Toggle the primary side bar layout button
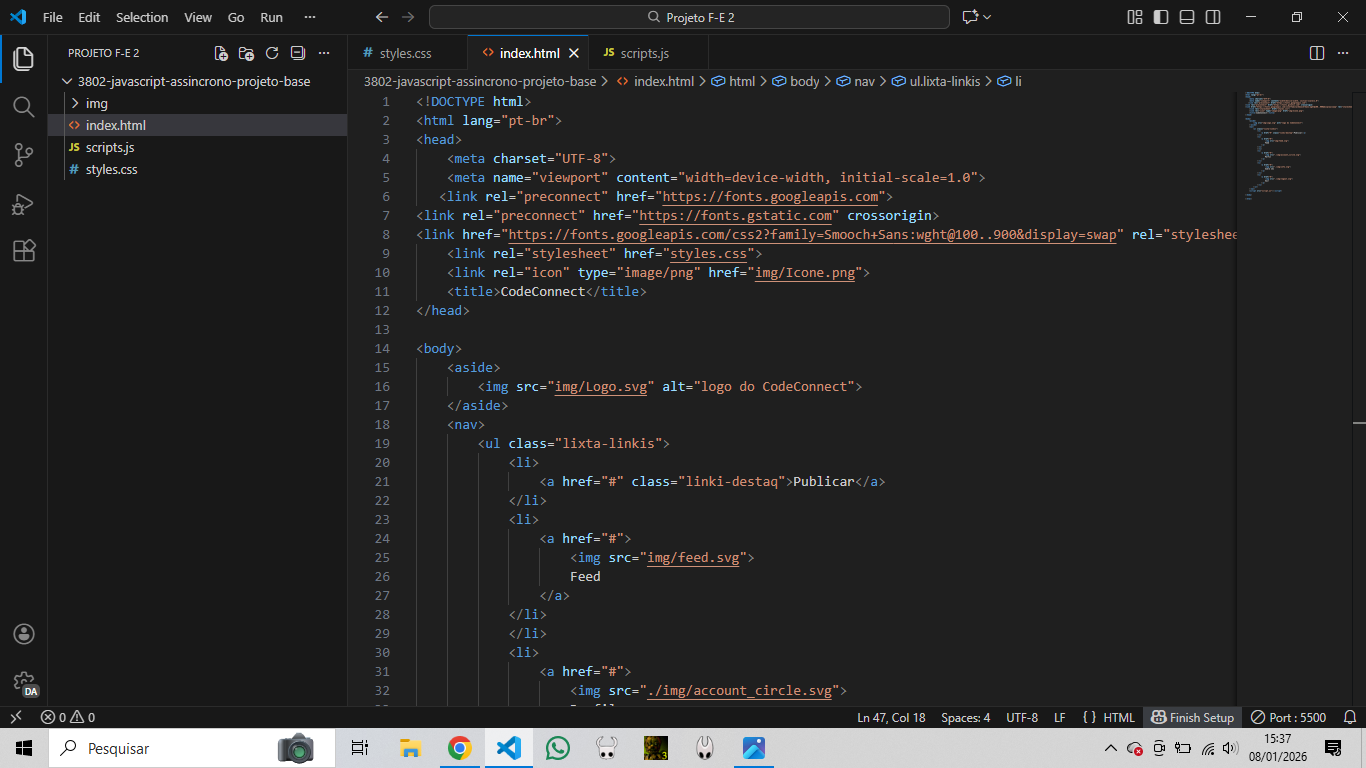Viewport: 1366px width, 768px height. click(1161, 17)
